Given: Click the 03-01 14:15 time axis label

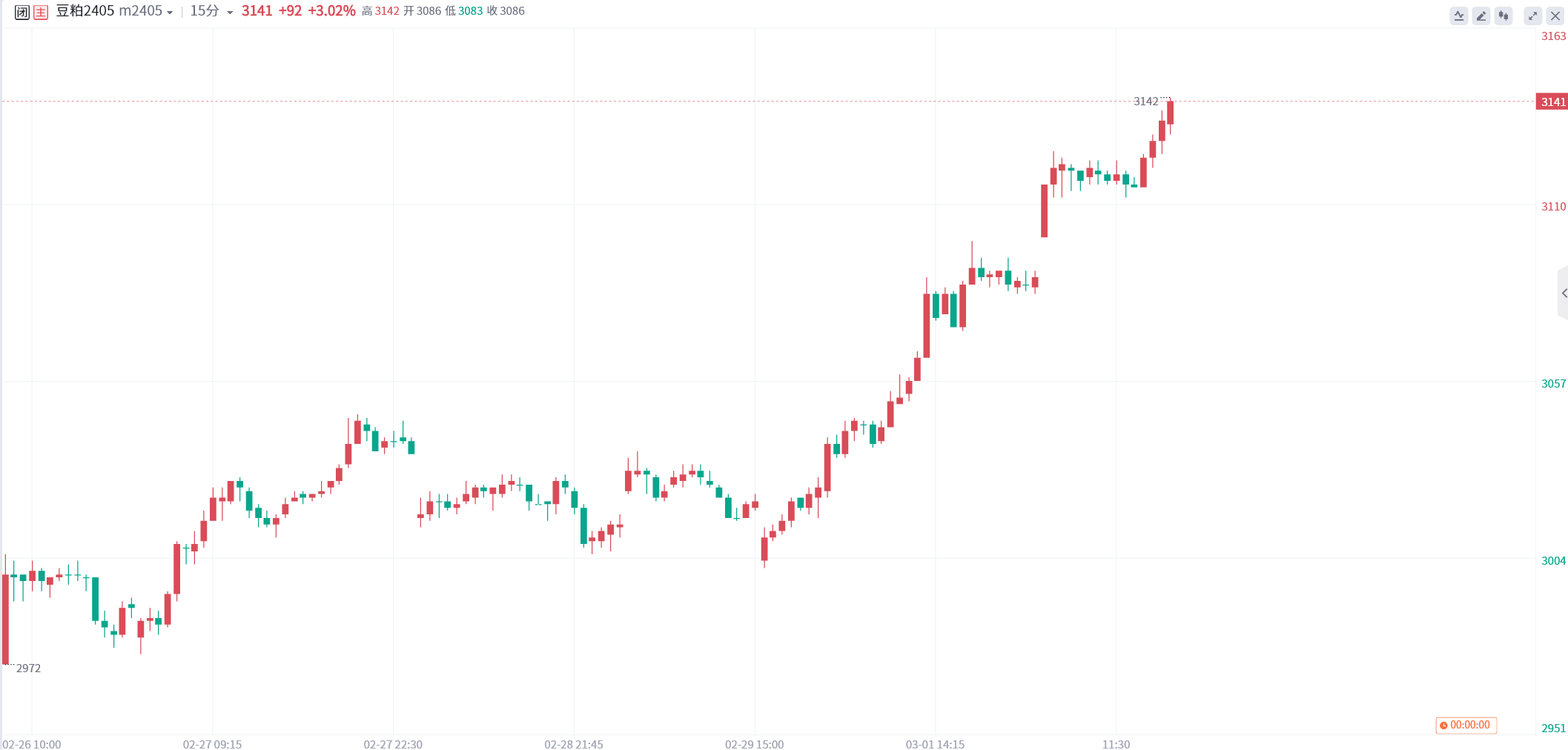Looking at the screenshot, I should (935, 744).
